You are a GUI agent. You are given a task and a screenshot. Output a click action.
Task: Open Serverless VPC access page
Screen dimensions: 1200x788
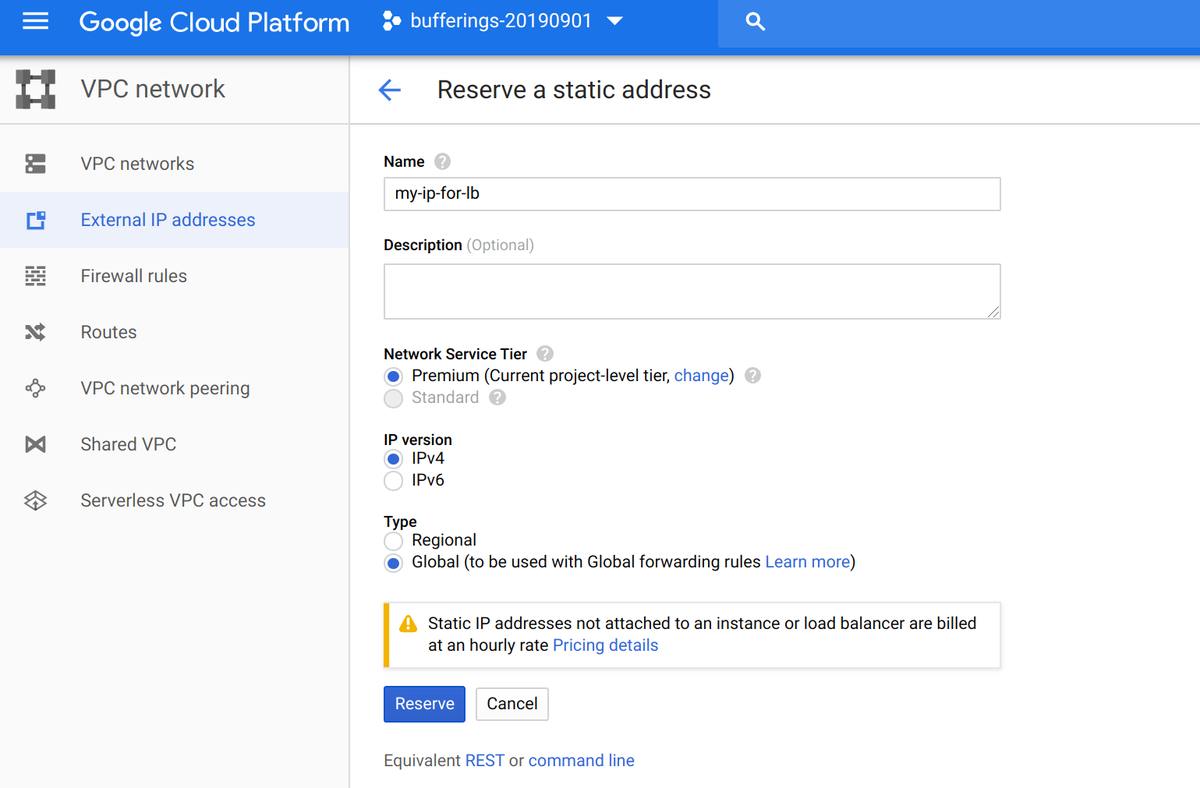174,500
